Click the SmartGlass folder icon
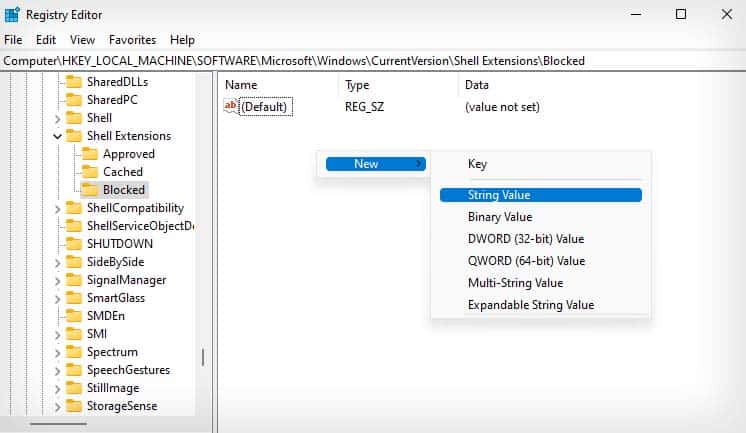Screen dimensions: 746x433 tap(74, 298)
